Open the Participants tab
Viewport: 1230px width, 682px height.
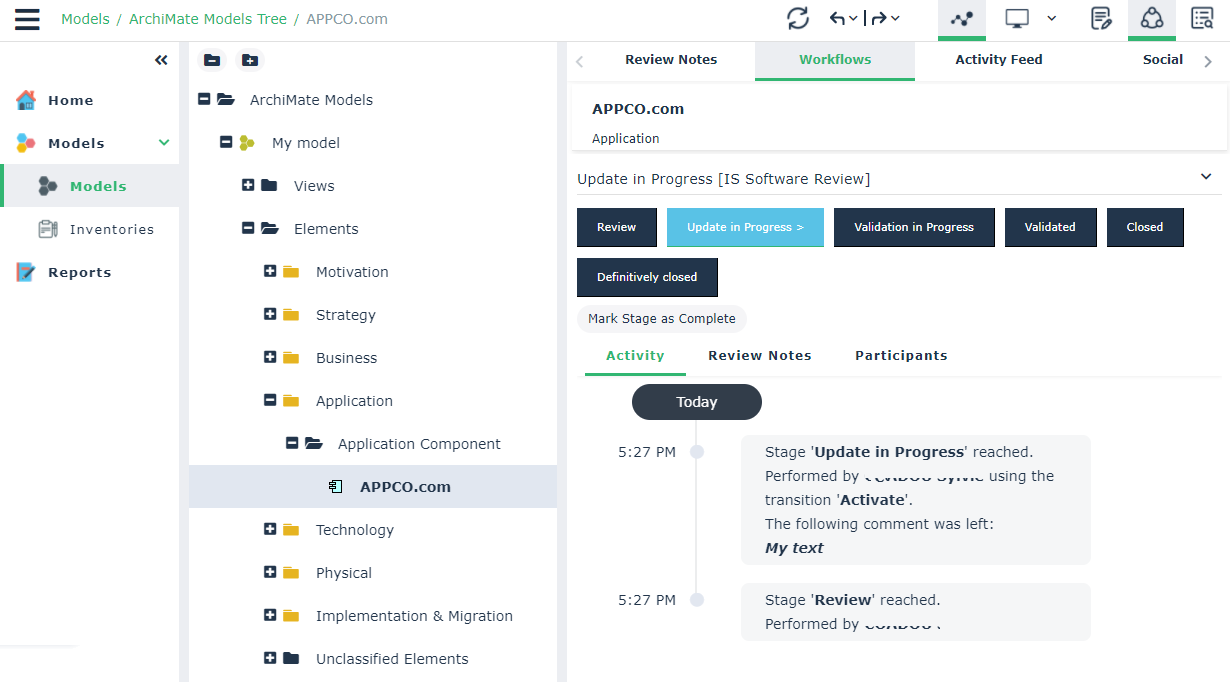900,356
